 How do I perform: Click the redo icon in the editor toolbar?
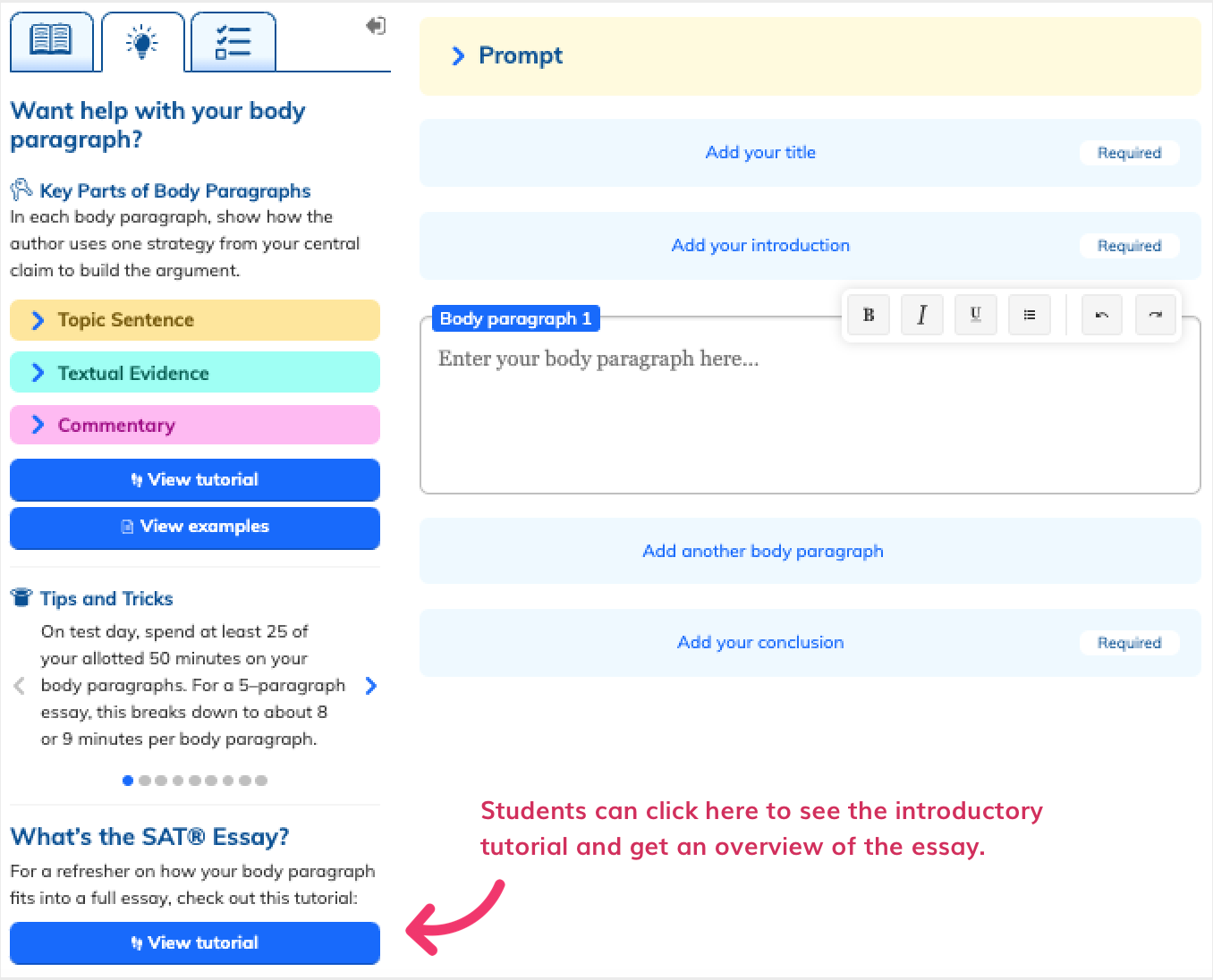tap(1155, 315)
